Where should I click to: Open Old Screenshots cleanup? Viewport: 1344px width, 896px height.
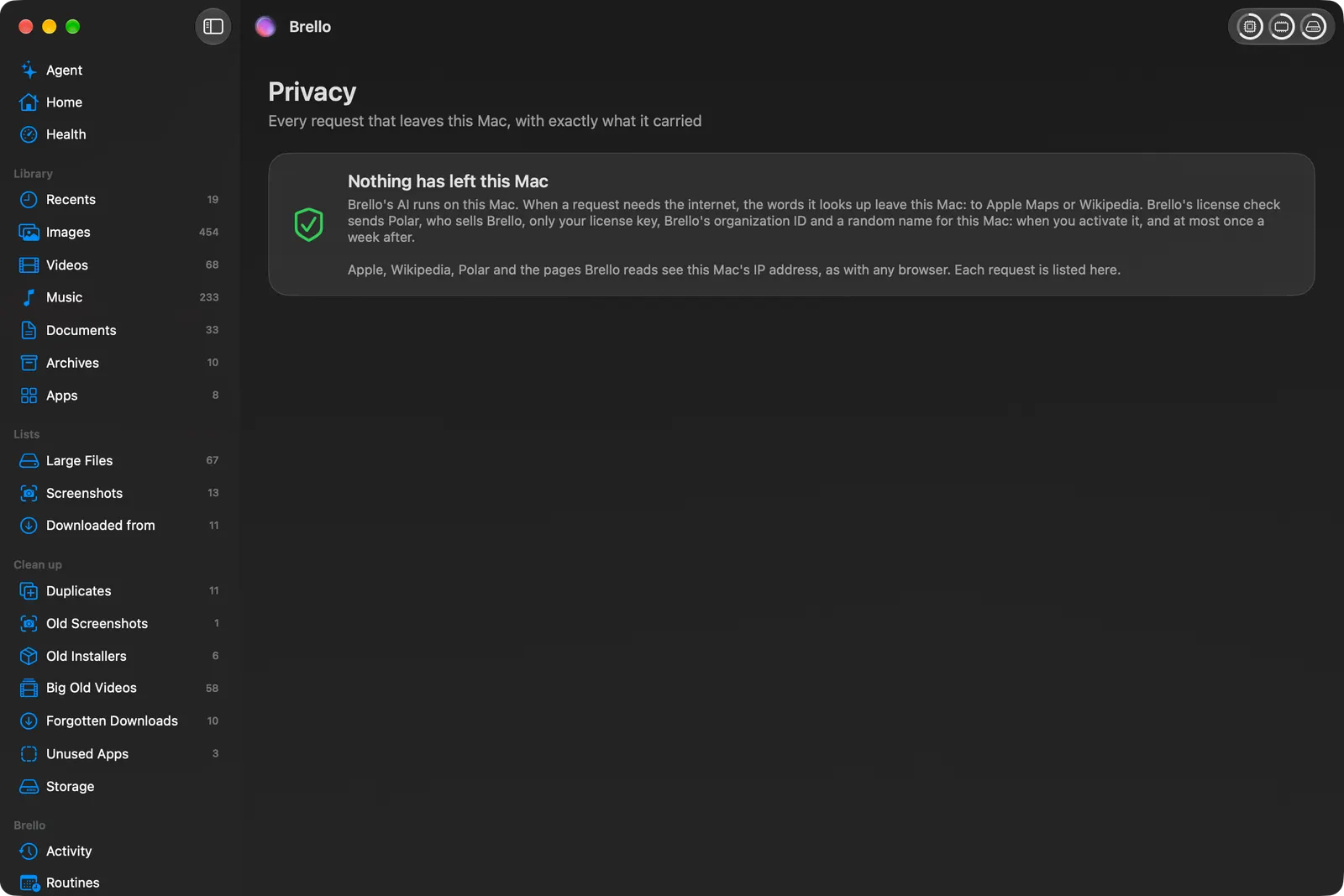click(x=119, y=624)
